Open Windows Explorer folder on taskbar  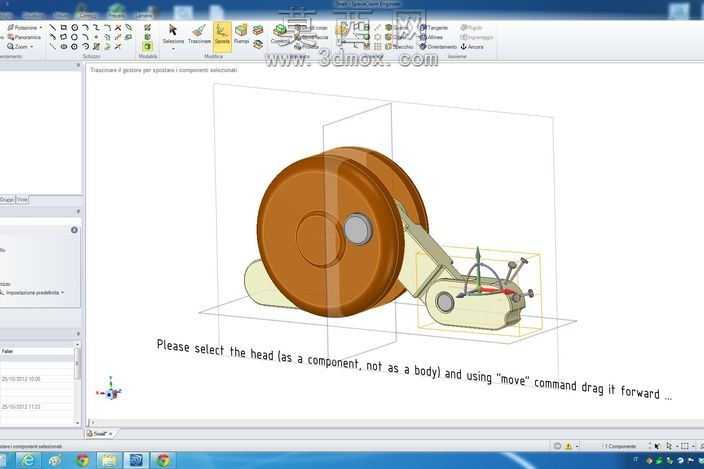[109, 460]
